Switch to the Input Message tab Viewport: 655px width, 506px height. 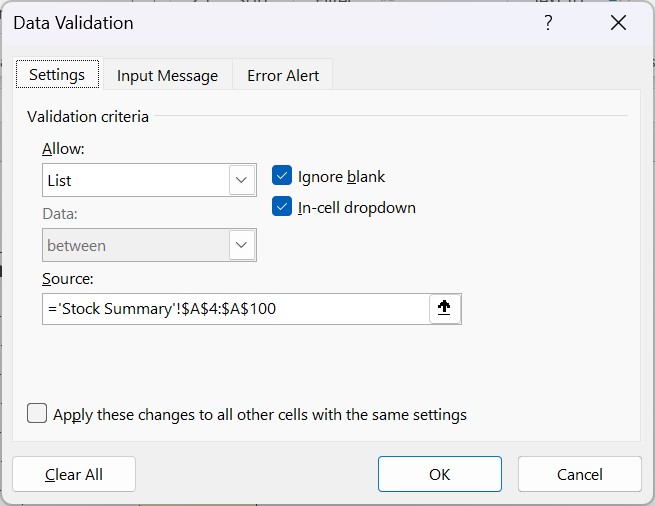tap(167, 76)
